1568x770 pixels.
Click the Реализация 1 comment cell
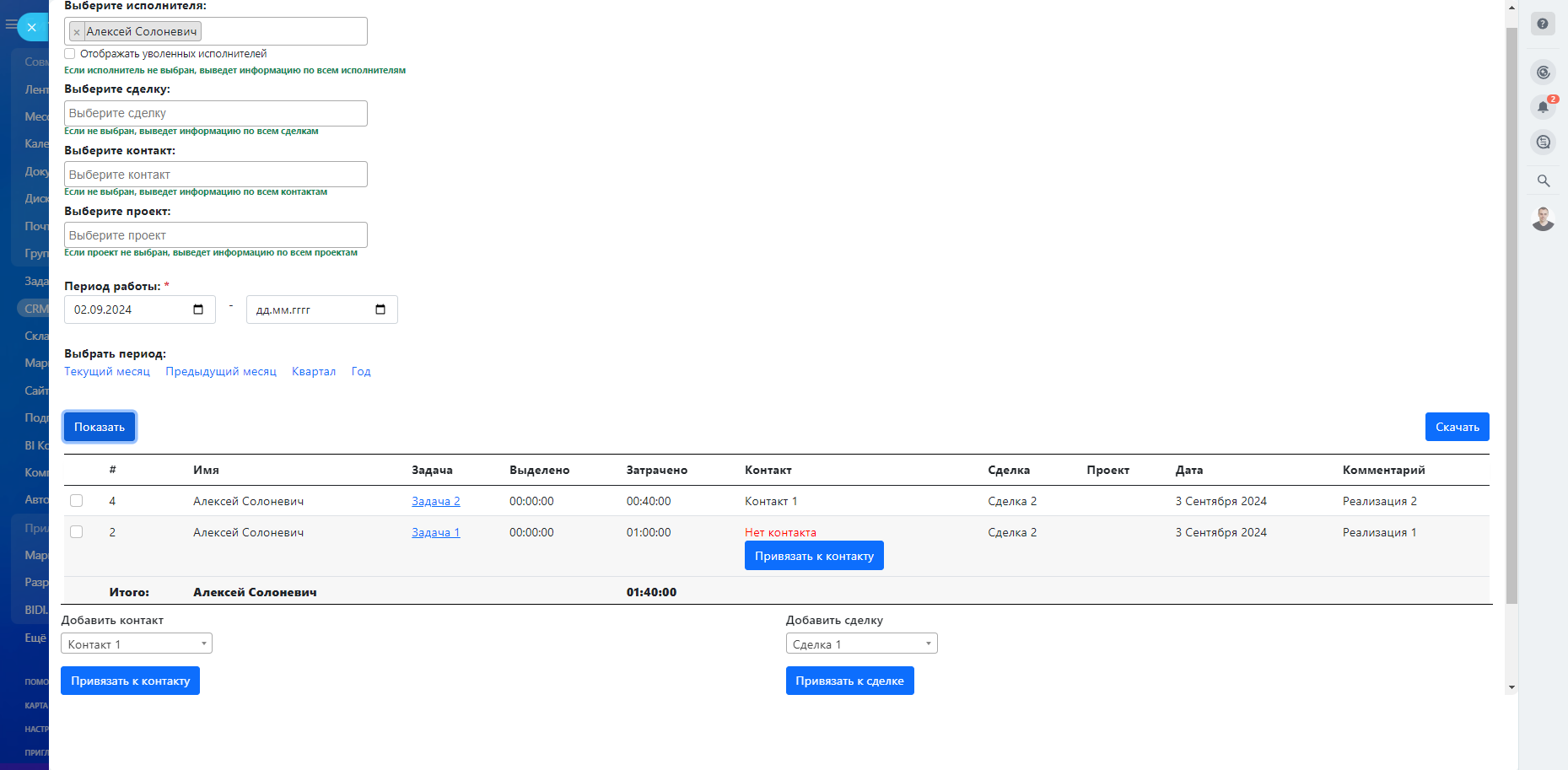[x=1380, y=532]
